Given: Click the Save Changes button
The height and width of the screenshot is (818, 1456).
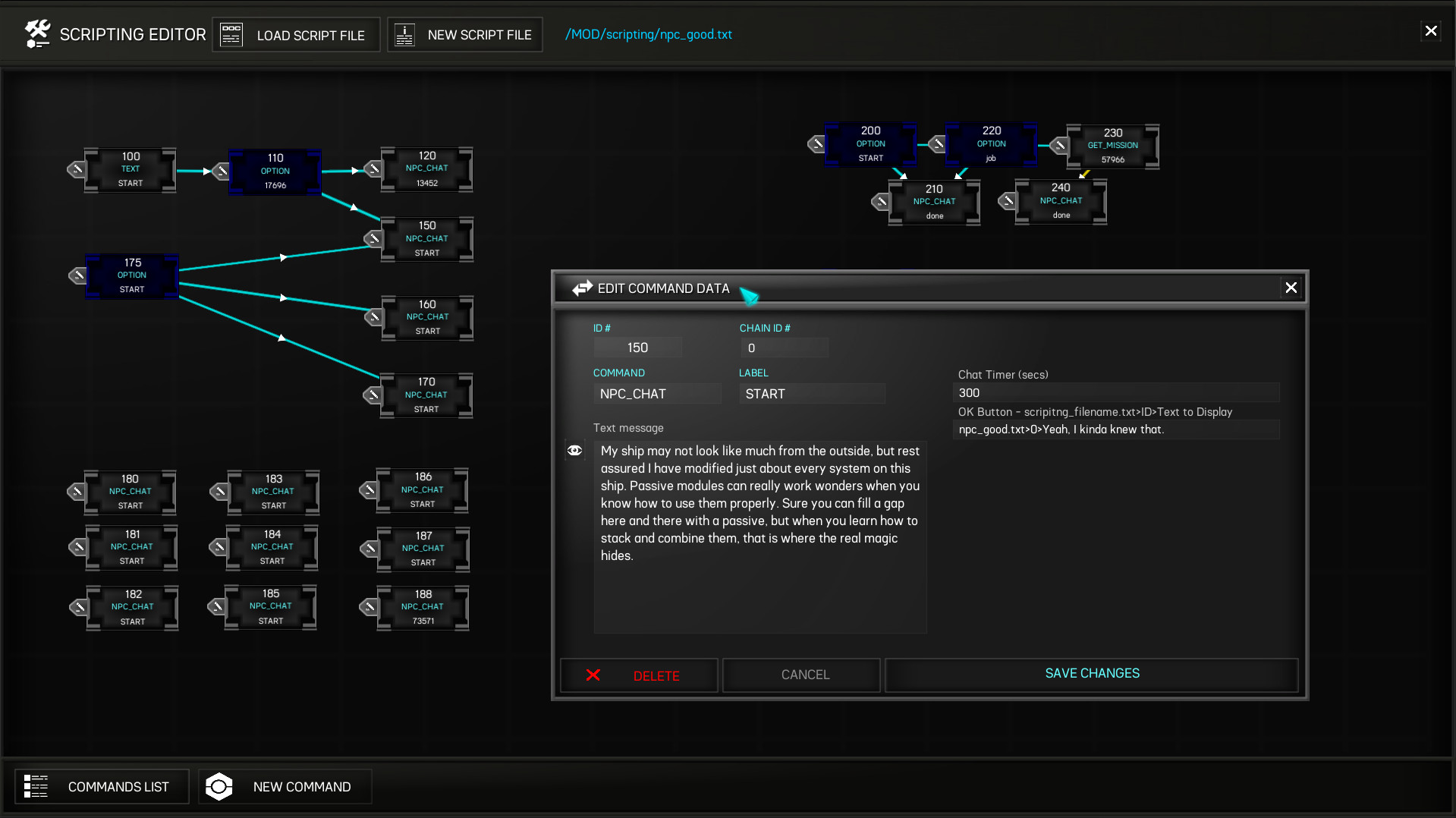Looking at the screenshot, I should (x=1091, y=674).
